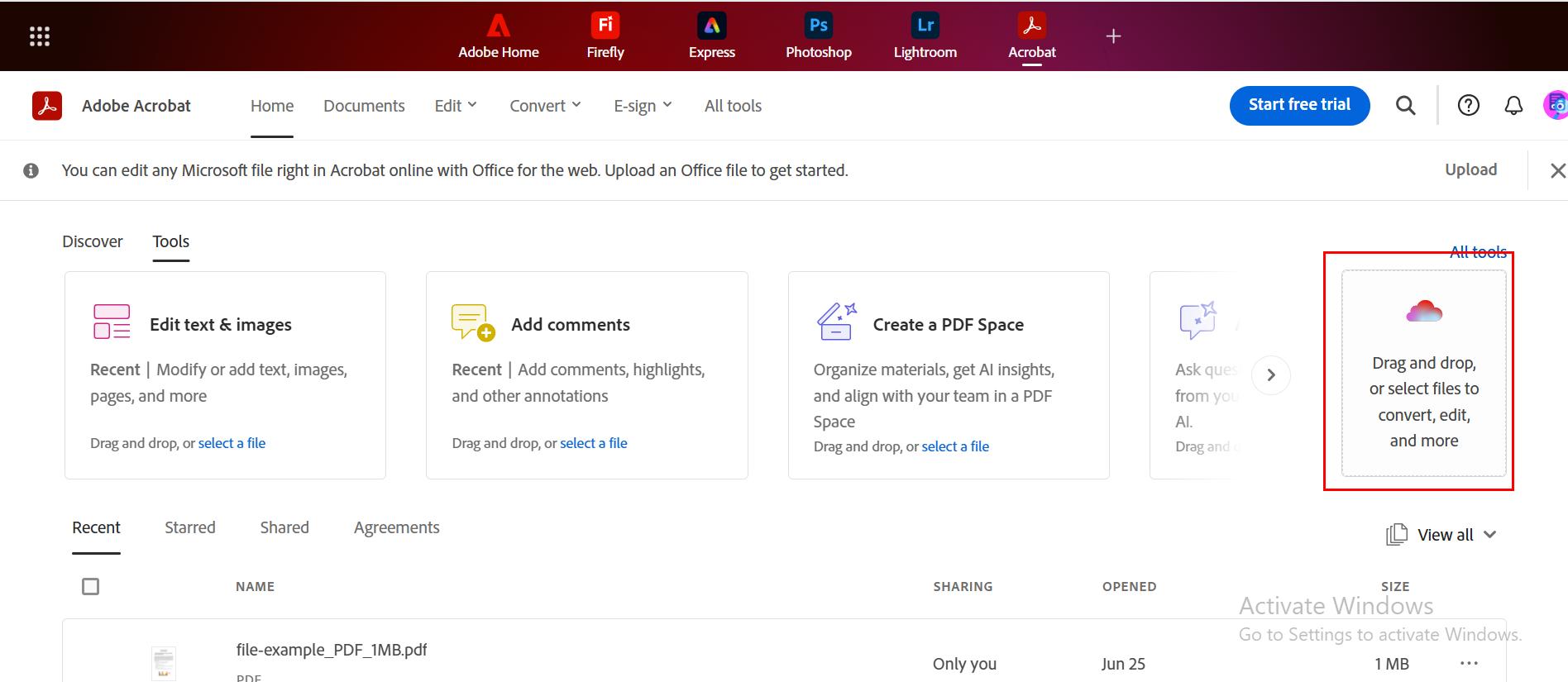This screenshot has height=682, width=1568.
Task: Tick the select-all files checkbox
Action: (x=91, y=586)
